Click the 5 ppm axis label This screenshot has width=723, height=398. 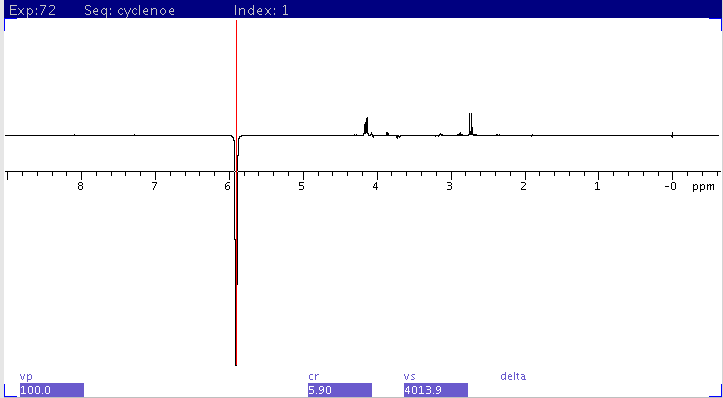coord(302,187)
